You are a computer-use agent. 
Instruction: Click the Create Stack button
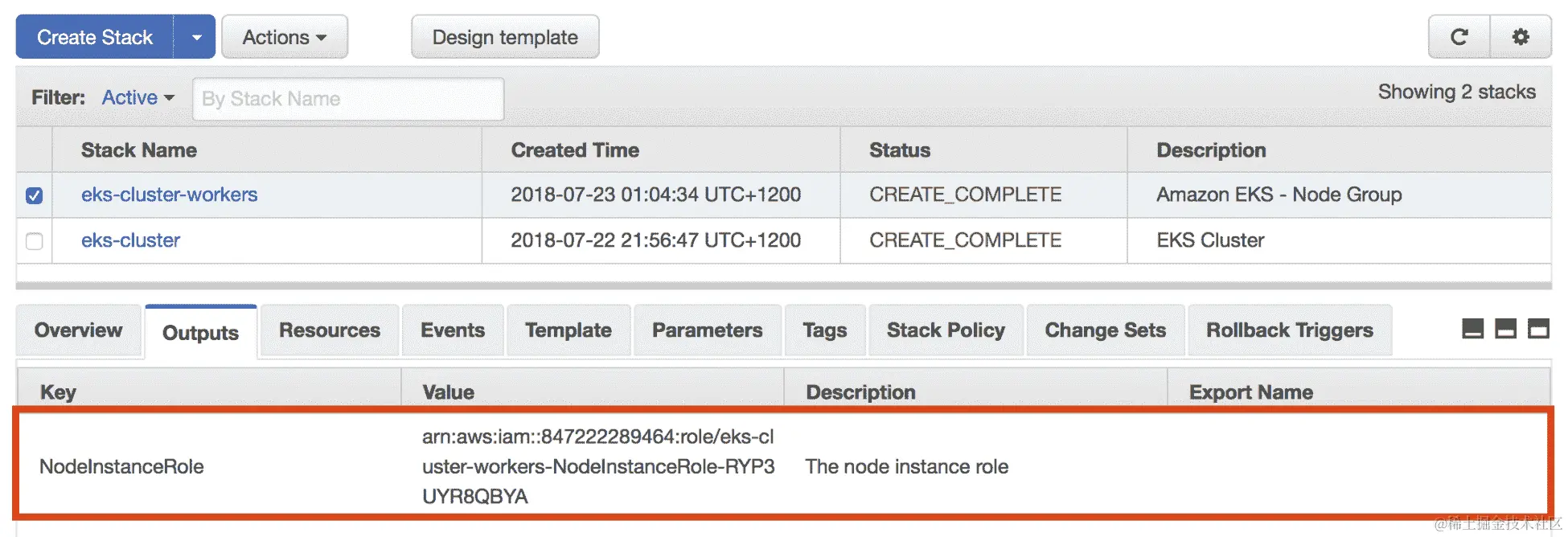pos(95,37)
